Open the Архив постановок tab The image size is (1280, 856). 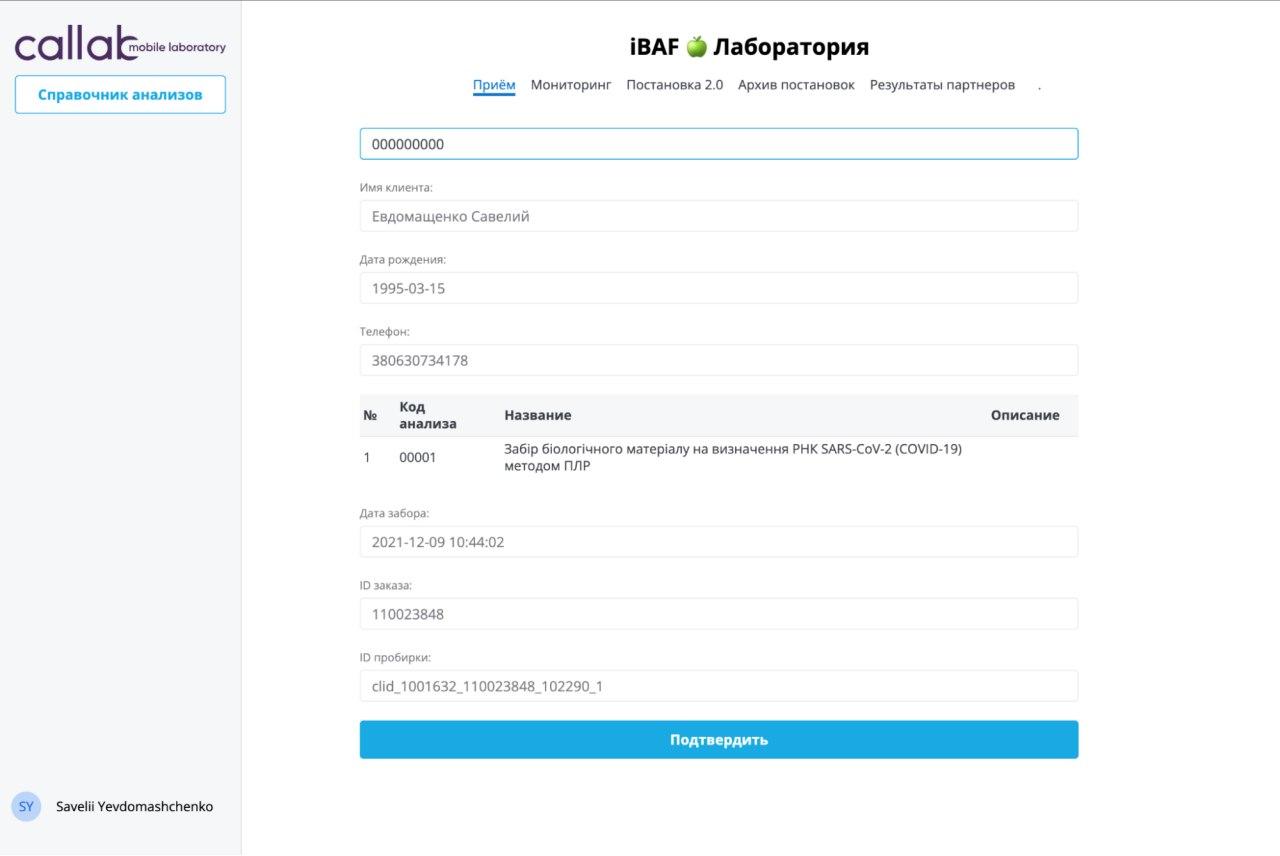[796, 85]
